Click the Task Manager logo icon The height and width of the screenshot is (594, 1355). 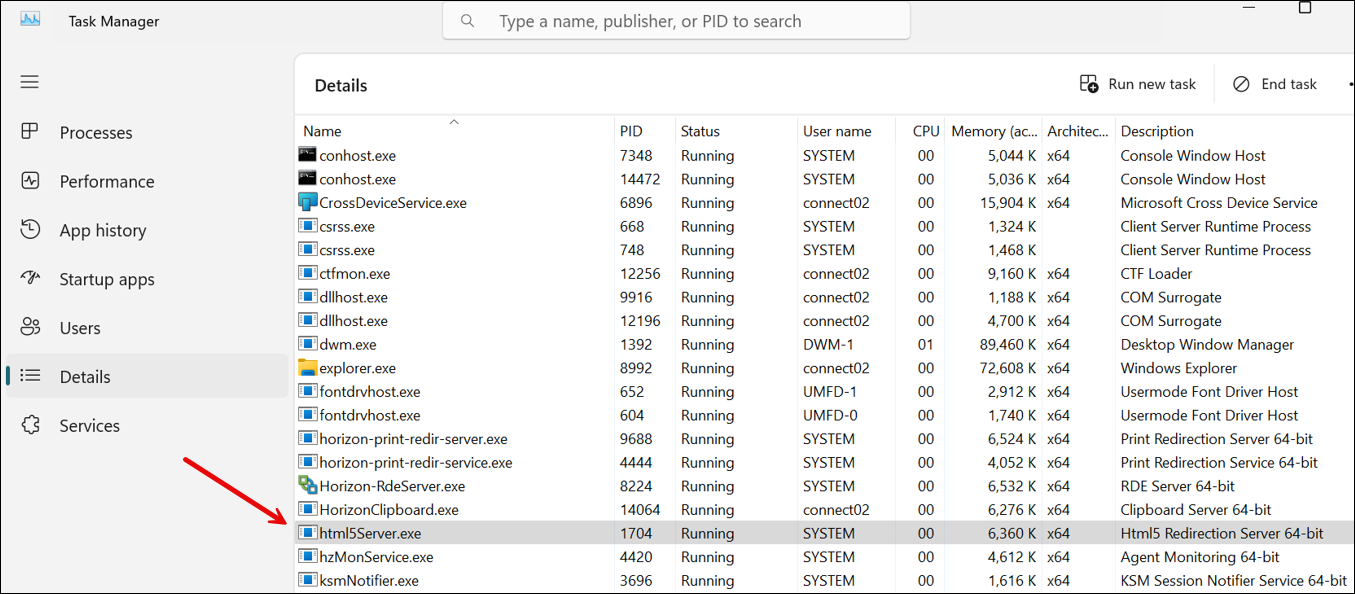[31, 18]
